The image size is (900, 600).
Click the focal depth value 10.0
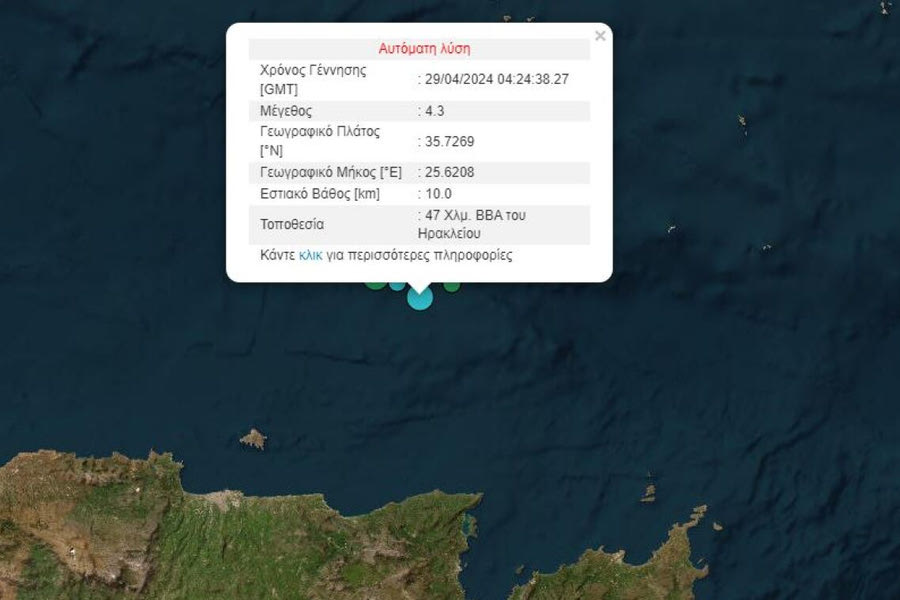(x=438, y=194)
